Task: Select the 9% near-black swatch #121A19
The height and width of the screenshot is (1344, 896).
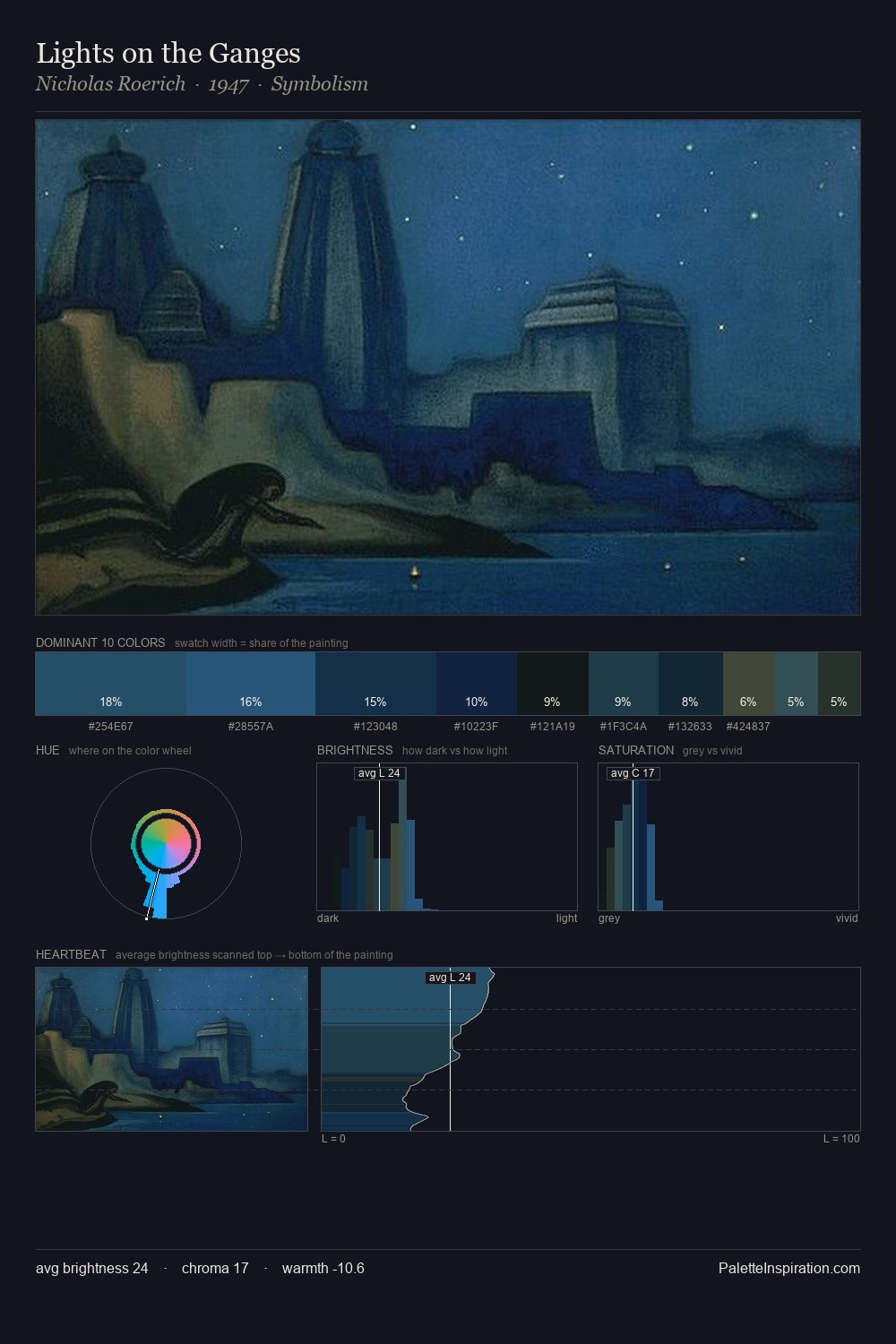Action: [x=553, y=684]
